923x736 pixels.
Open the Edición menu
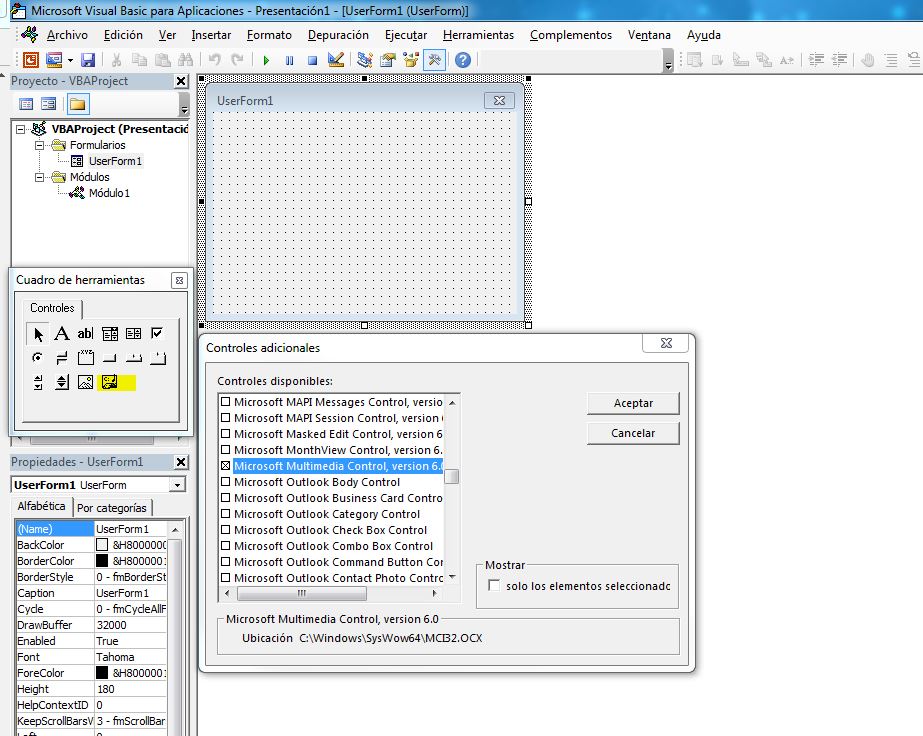click(x=123, y=35)
